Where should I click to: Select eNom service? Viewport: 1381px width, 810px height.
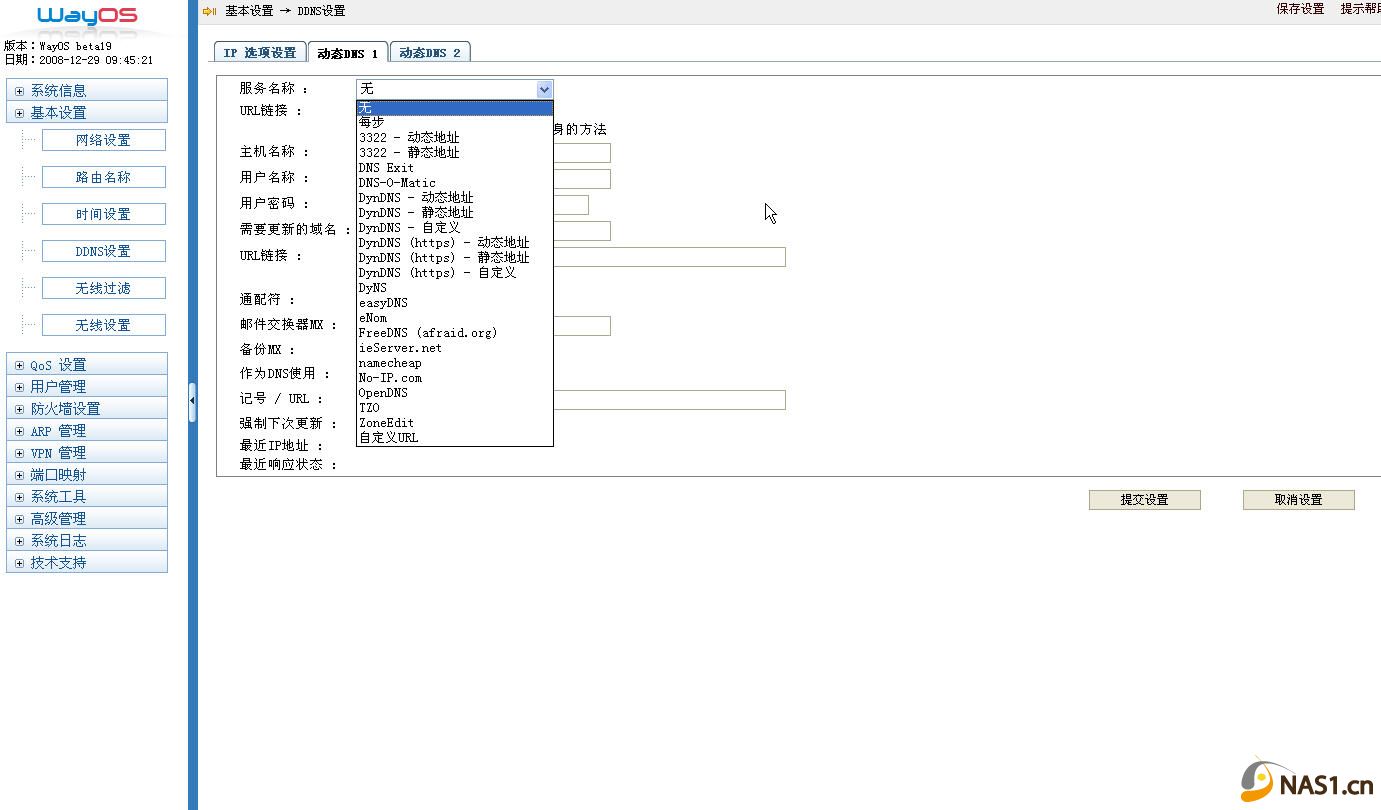click(455, 317)
